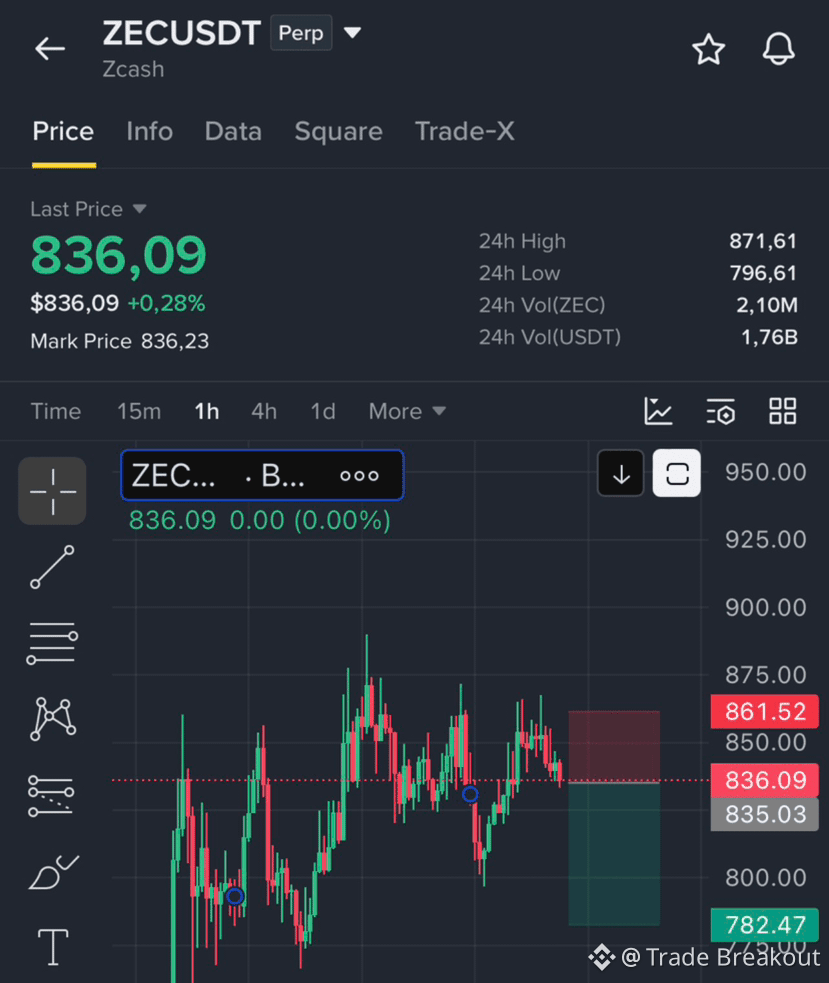Open the Info tab

(149, 132)
